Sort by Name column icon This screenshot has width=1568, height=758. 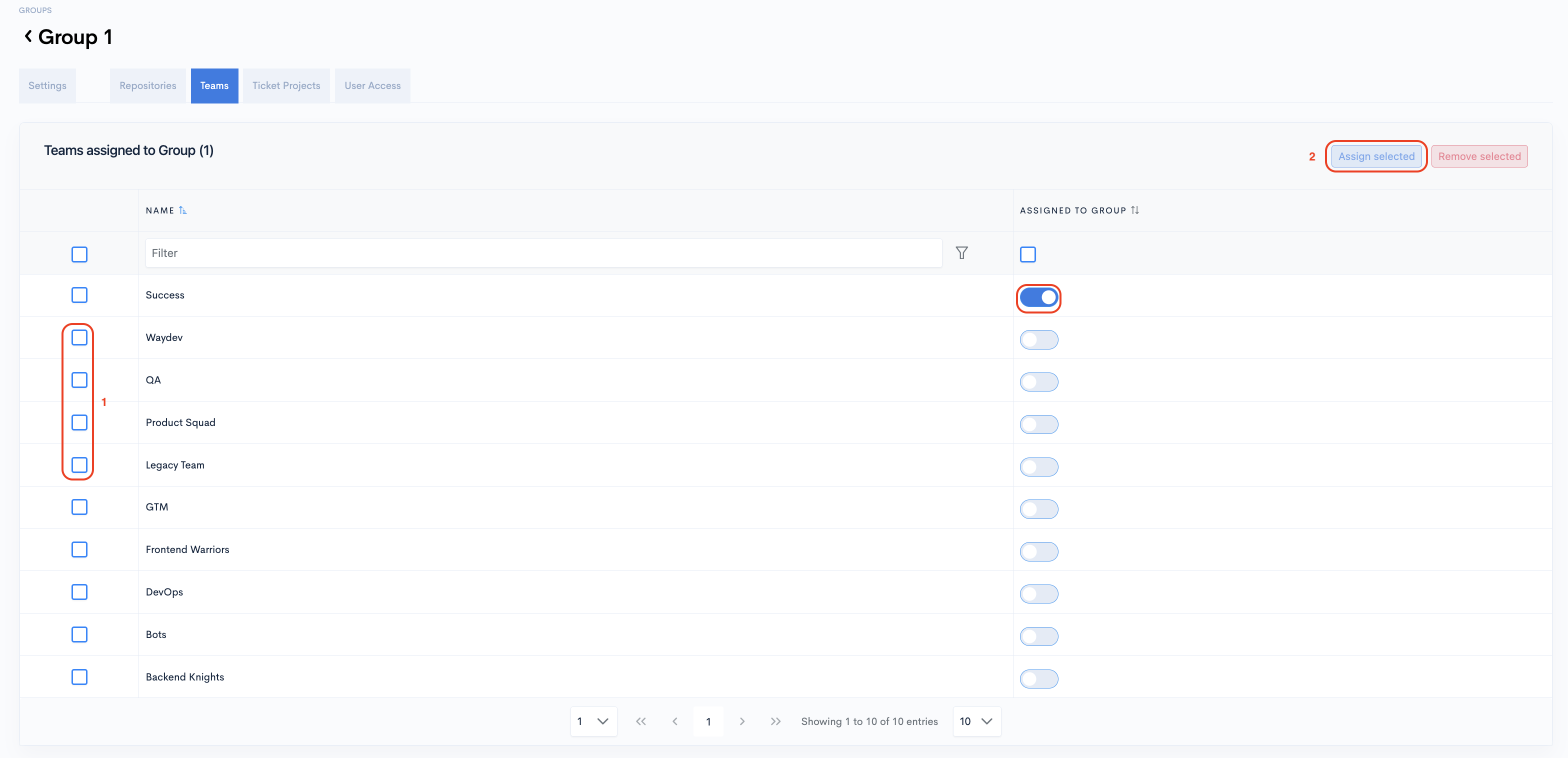pos(182,210)
